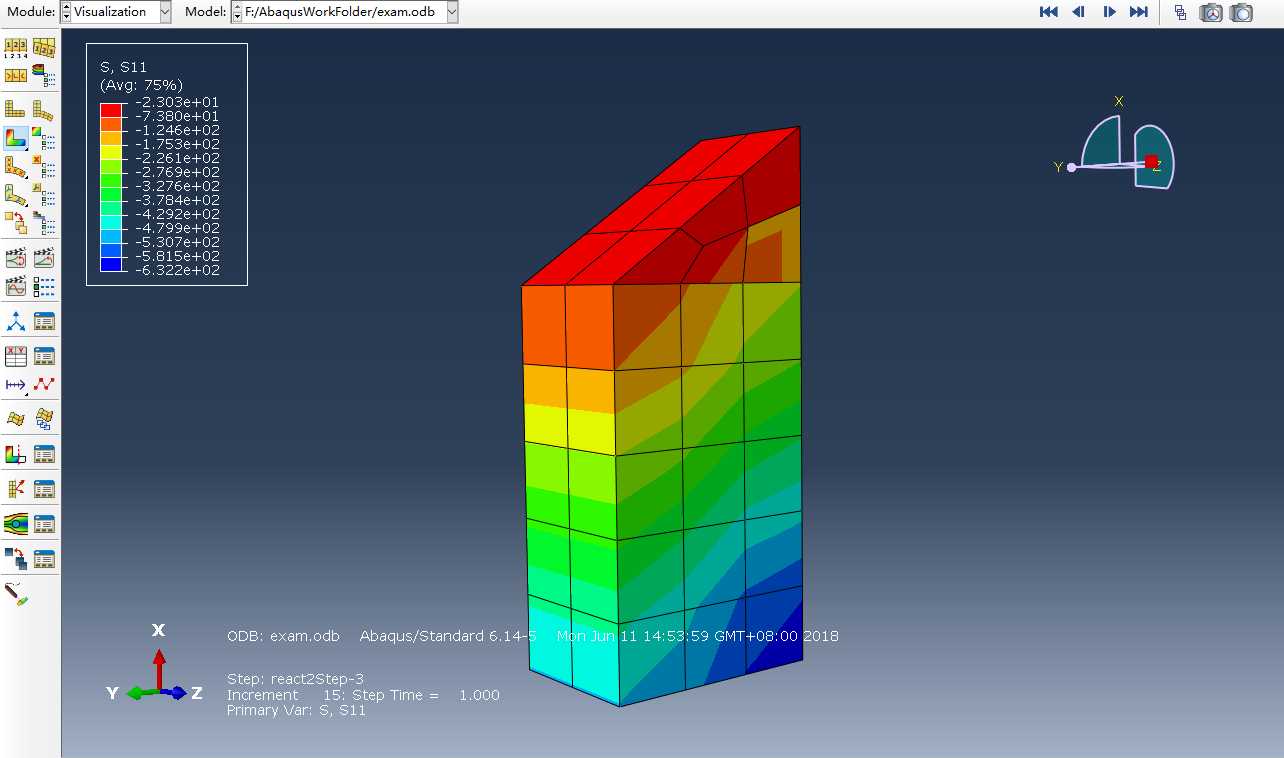
Task: Open Symbol Options
Action: [x=44, y=165]
